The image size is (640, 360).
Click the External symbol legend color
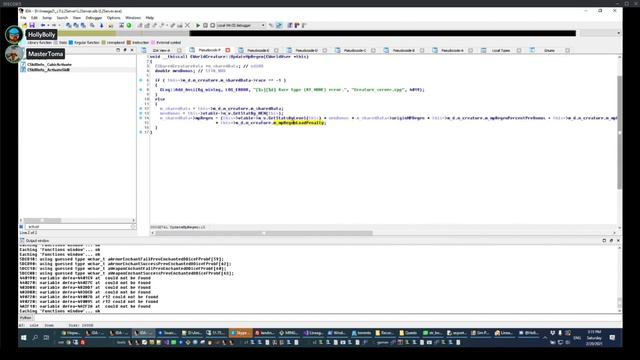(153, 42)
